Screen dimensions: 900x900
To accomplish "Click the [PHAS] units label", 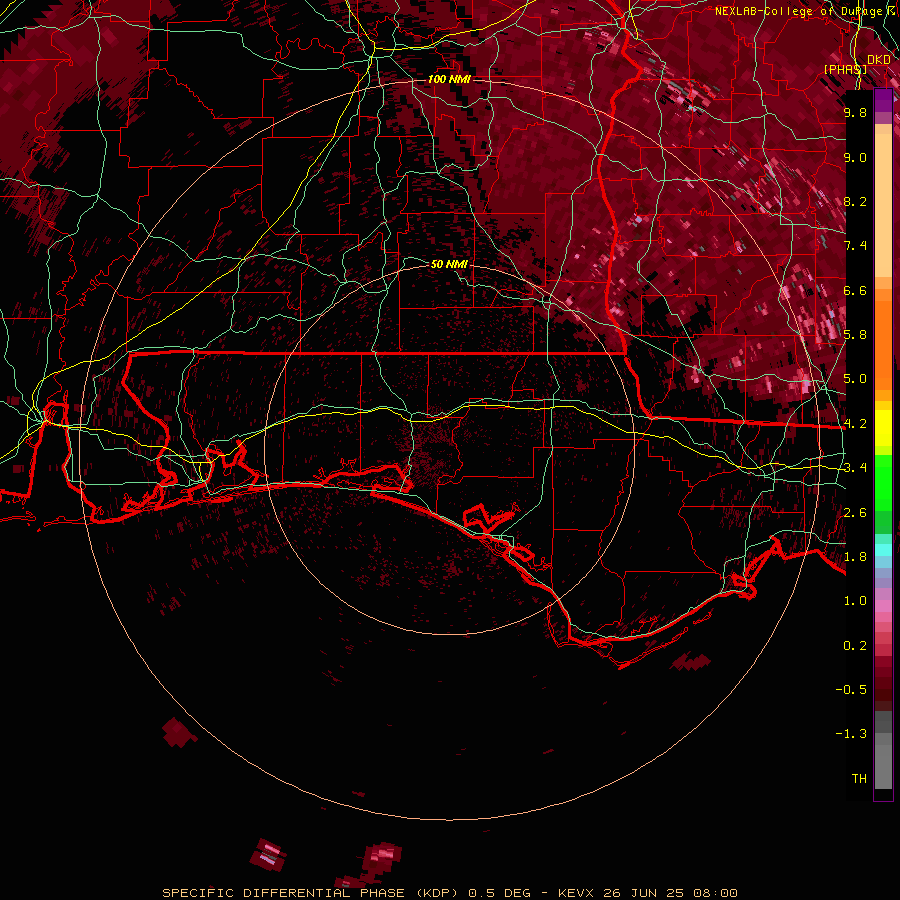I will click(845, 70).
